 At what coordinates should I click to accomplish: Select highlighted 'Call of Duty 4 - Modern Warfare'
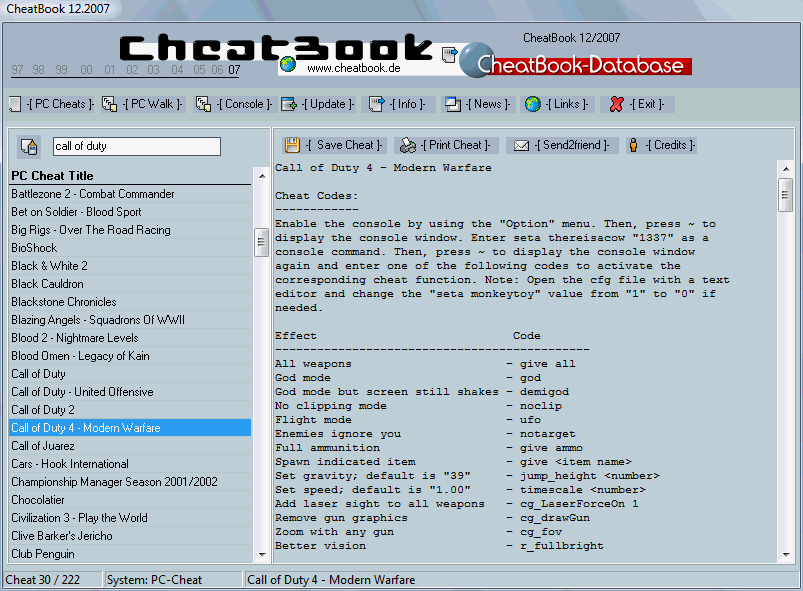[x=131, y=428]
